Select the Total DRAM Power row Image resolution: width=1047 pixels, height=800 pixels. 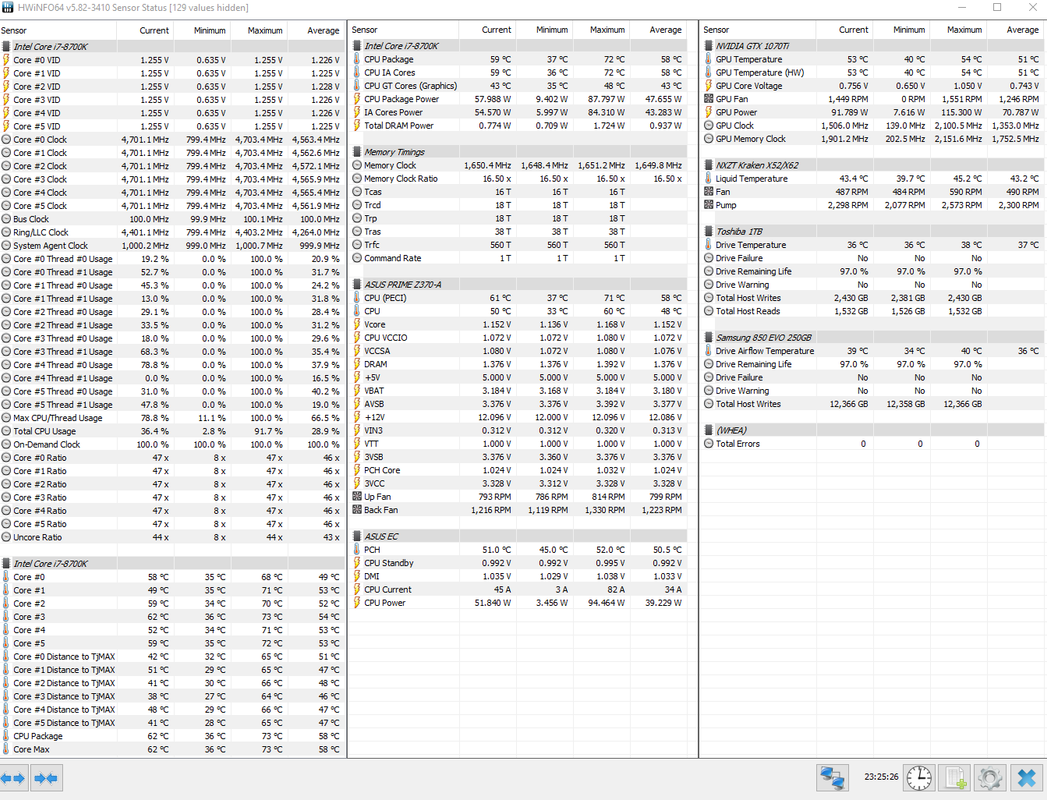point(518,126)
